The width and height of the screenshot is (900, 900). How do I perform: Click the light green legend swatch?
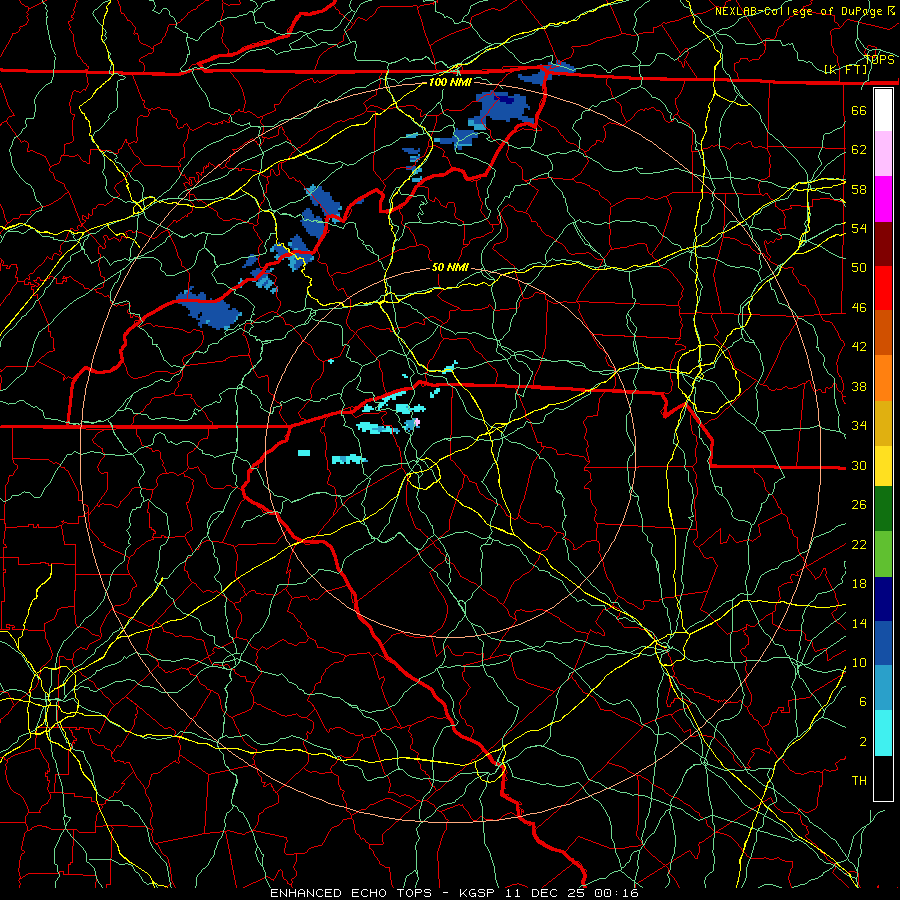point(883,554)
